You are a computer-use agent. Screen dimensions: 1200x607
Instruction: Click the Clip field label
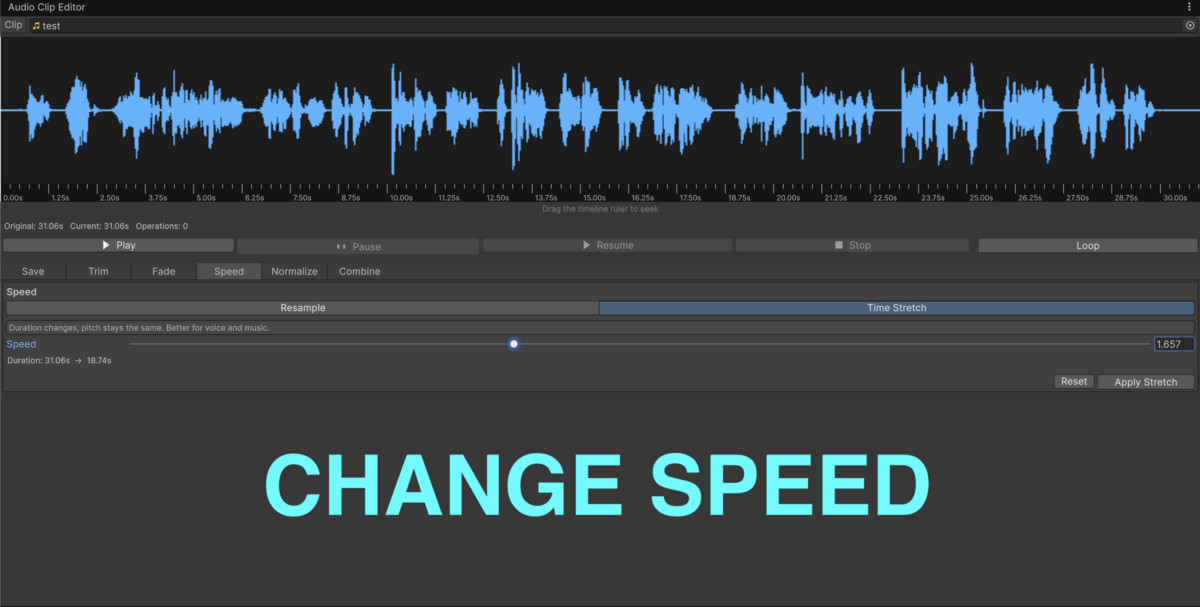click(13, 25)
